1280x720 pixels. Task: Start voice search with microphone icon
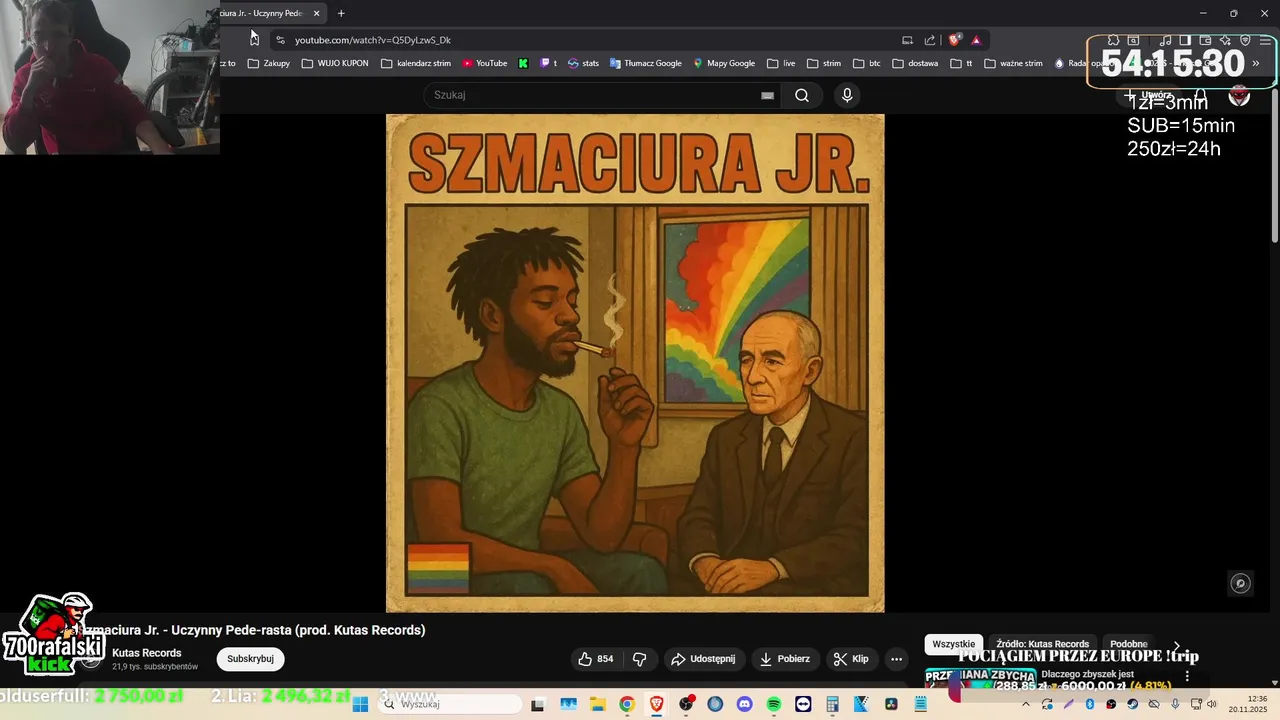(847, 95)
